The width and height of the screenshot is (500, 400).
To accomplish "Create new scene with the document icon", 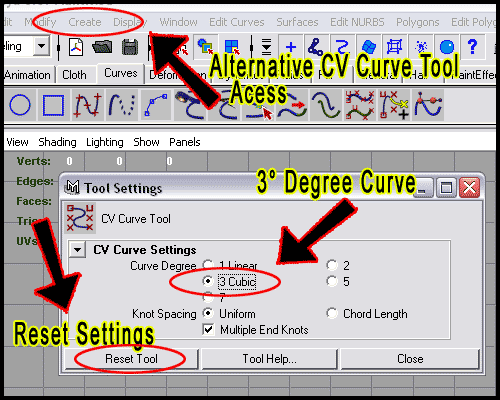I will point(76,47).
